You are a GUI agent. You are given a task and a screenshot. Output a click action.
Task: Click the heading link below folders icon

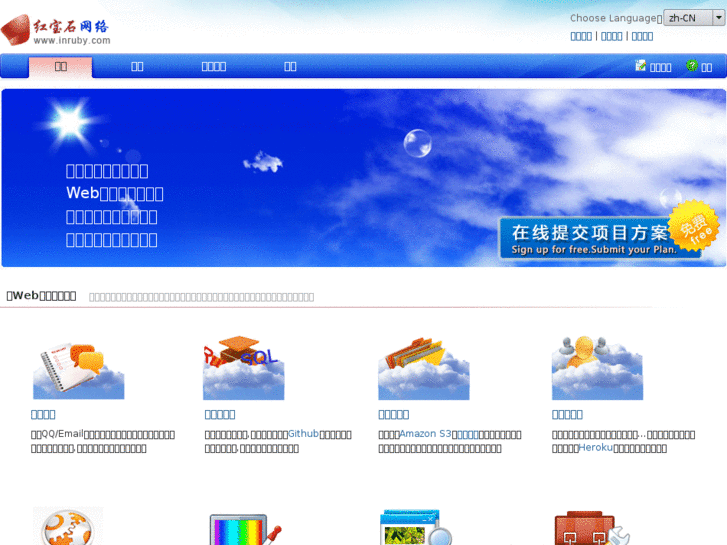(x=394, y=414)
